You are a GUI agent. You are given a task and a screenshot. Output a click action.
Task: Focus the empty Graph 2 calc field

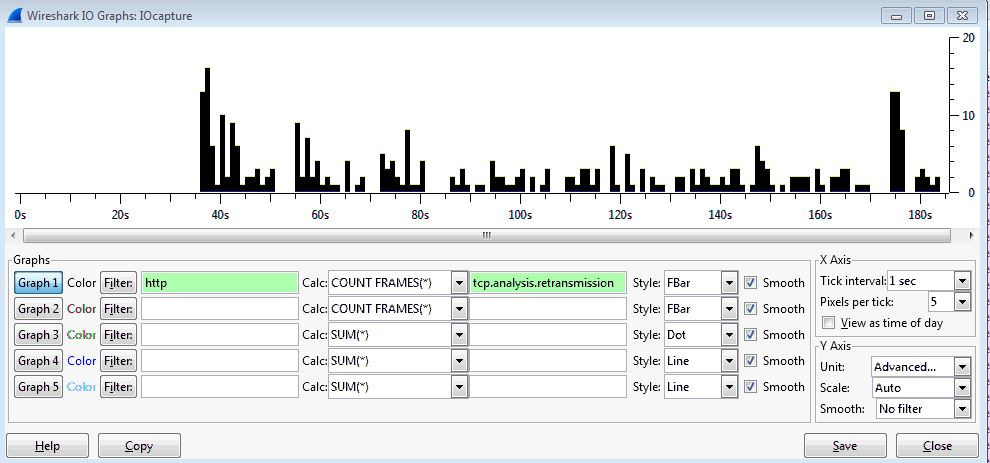[548, 309]
